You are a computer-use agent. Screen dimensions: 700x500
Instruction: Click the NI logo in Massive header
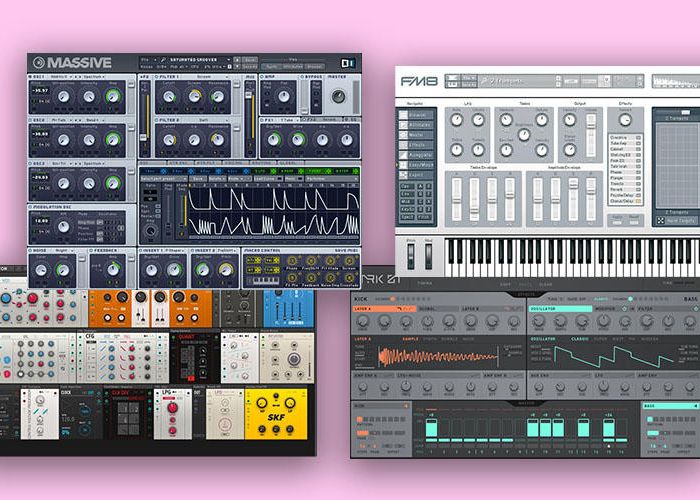pos(347,63)
